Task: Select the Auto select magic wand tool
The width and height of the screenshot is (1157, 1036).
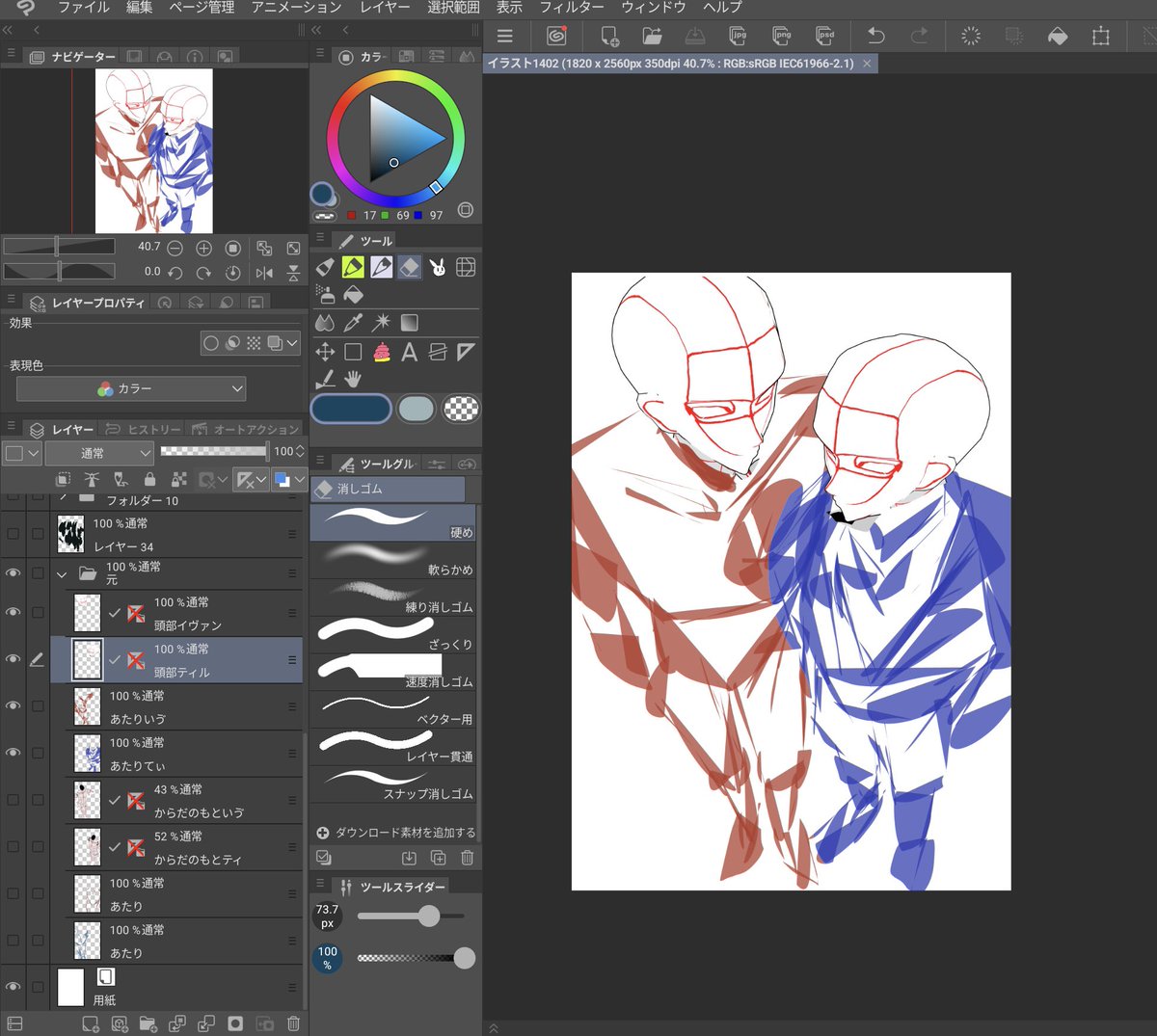Action: 382,323
